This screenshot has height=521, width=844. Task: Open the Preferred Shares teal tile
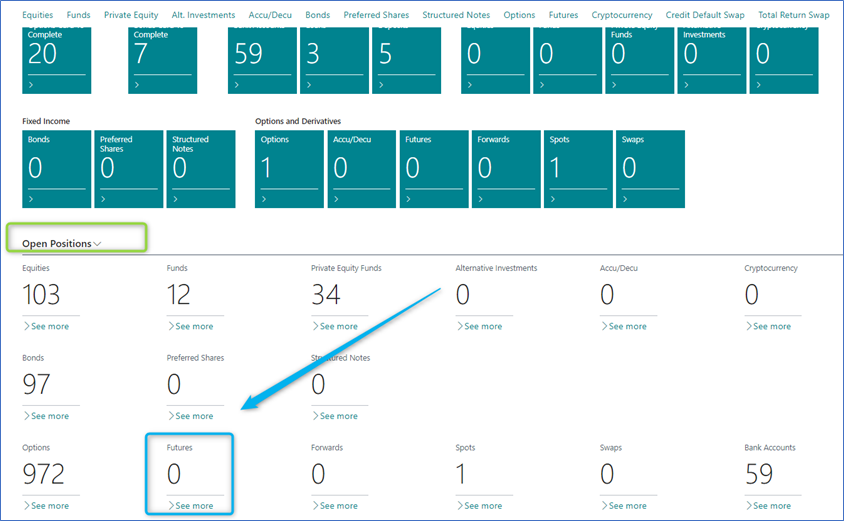129,169
